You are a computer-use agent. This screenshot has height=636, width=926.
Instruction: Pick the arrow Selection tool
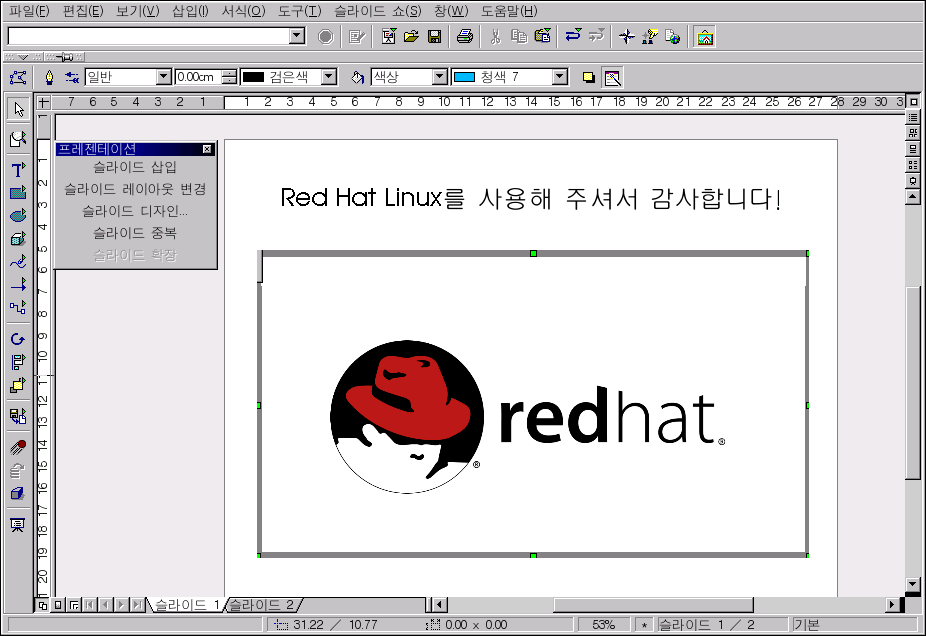pos(17,109)
